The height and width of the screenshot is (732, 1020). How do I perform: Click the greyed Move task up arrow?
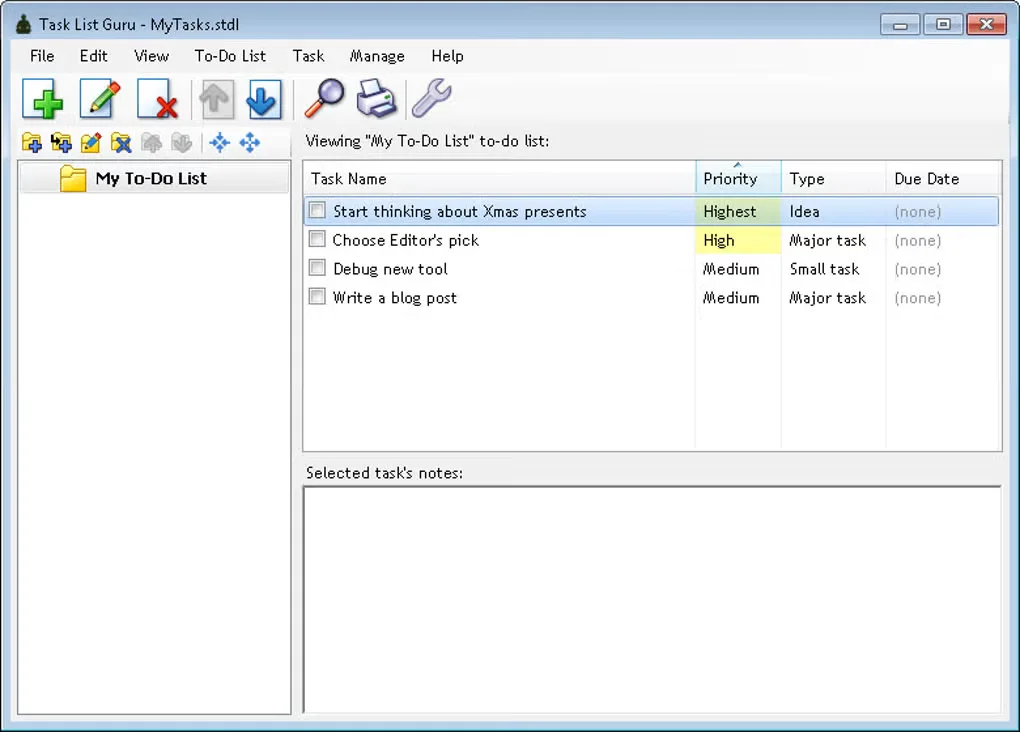pyautogui.click(x=215, y=99)
